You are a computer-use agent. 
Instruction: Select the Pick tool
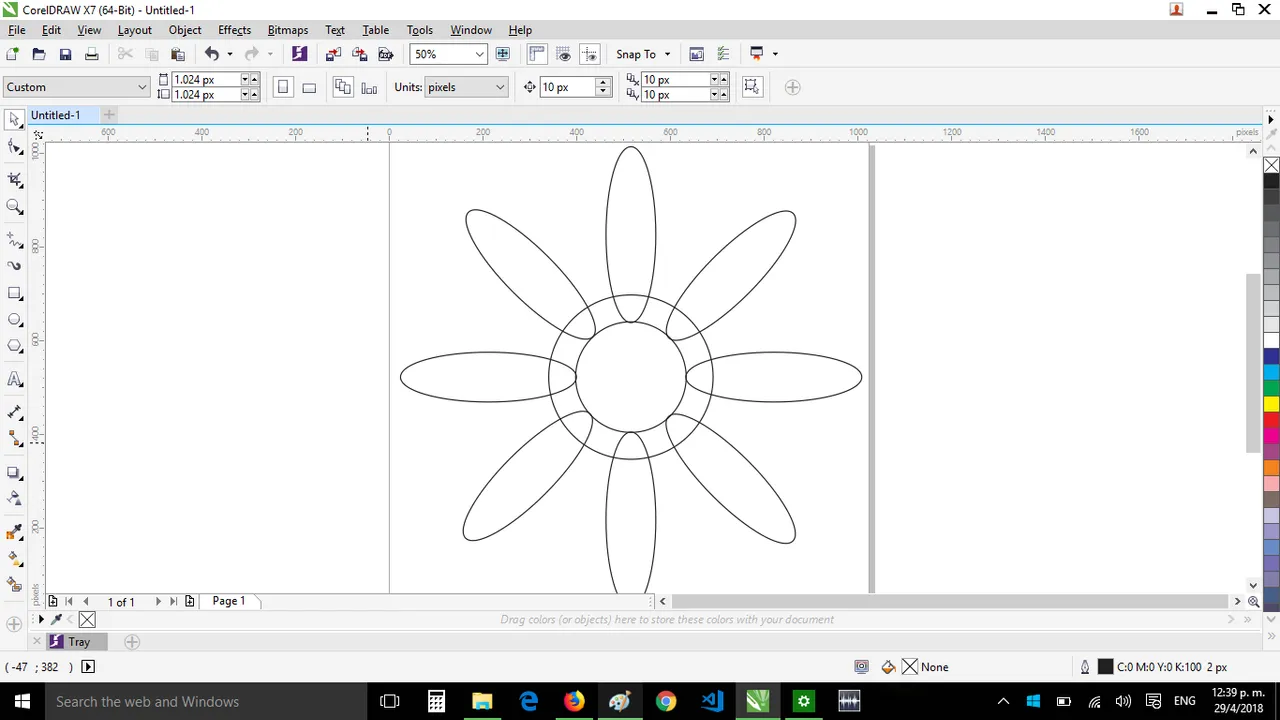(14, 120)
